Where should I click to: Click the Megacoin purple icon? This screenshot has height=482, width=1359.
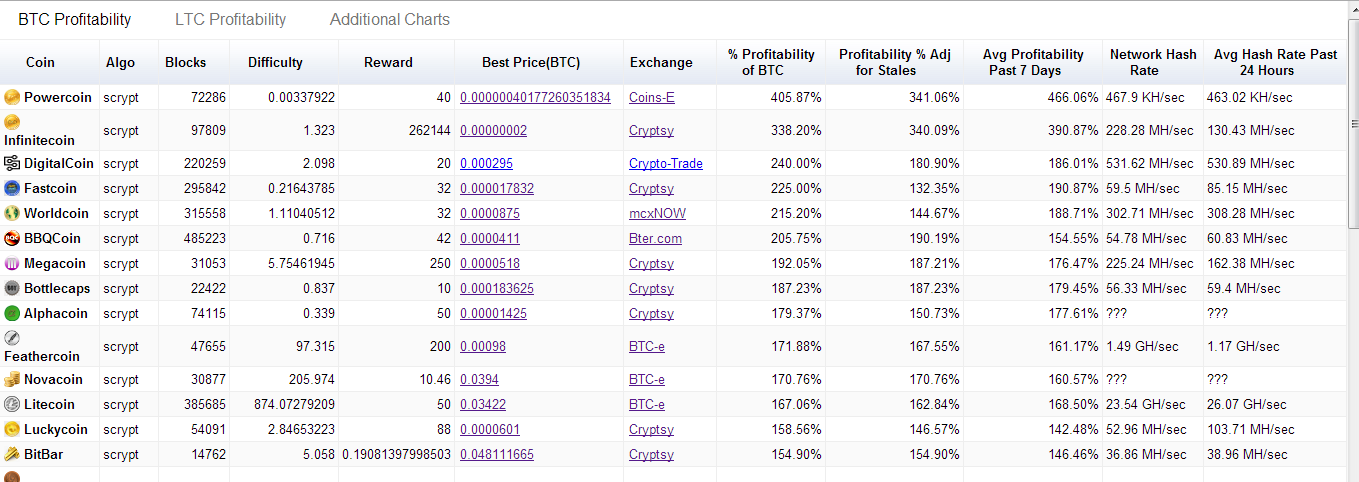coord(12,263)
